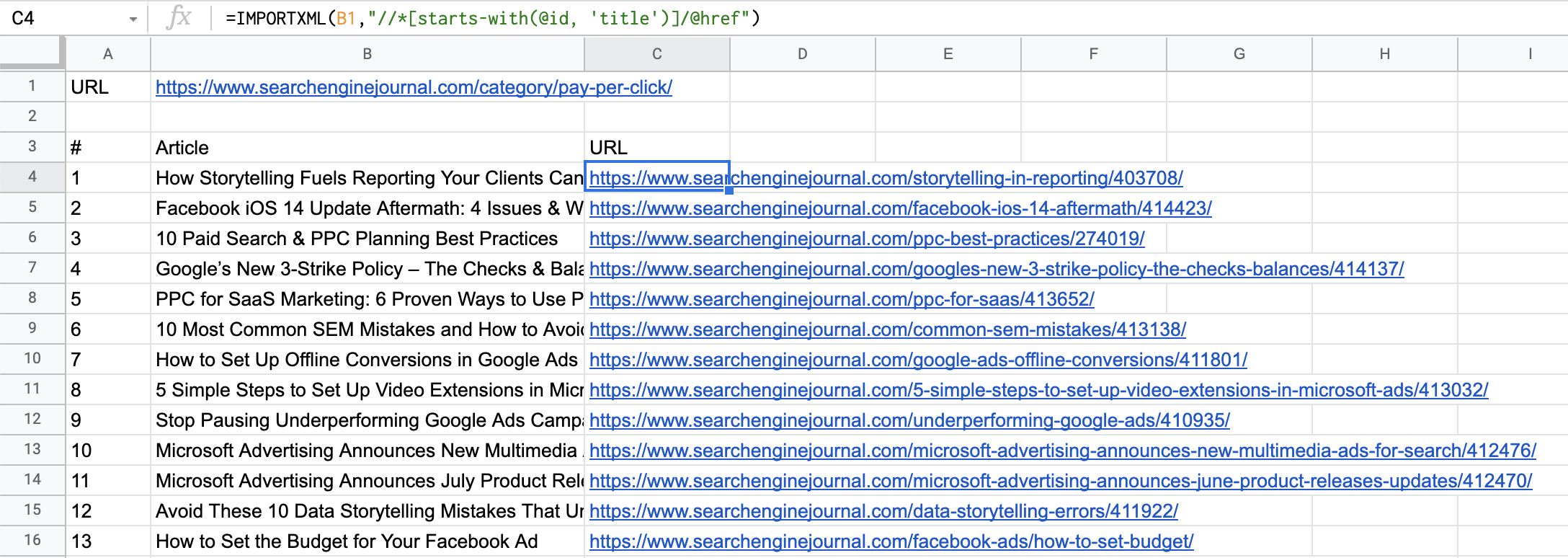Select 'Microsoft Advertising Announces New Multimedia' cell
The height and width of the screenshot is (558, 1568).
tap(367, 450)
